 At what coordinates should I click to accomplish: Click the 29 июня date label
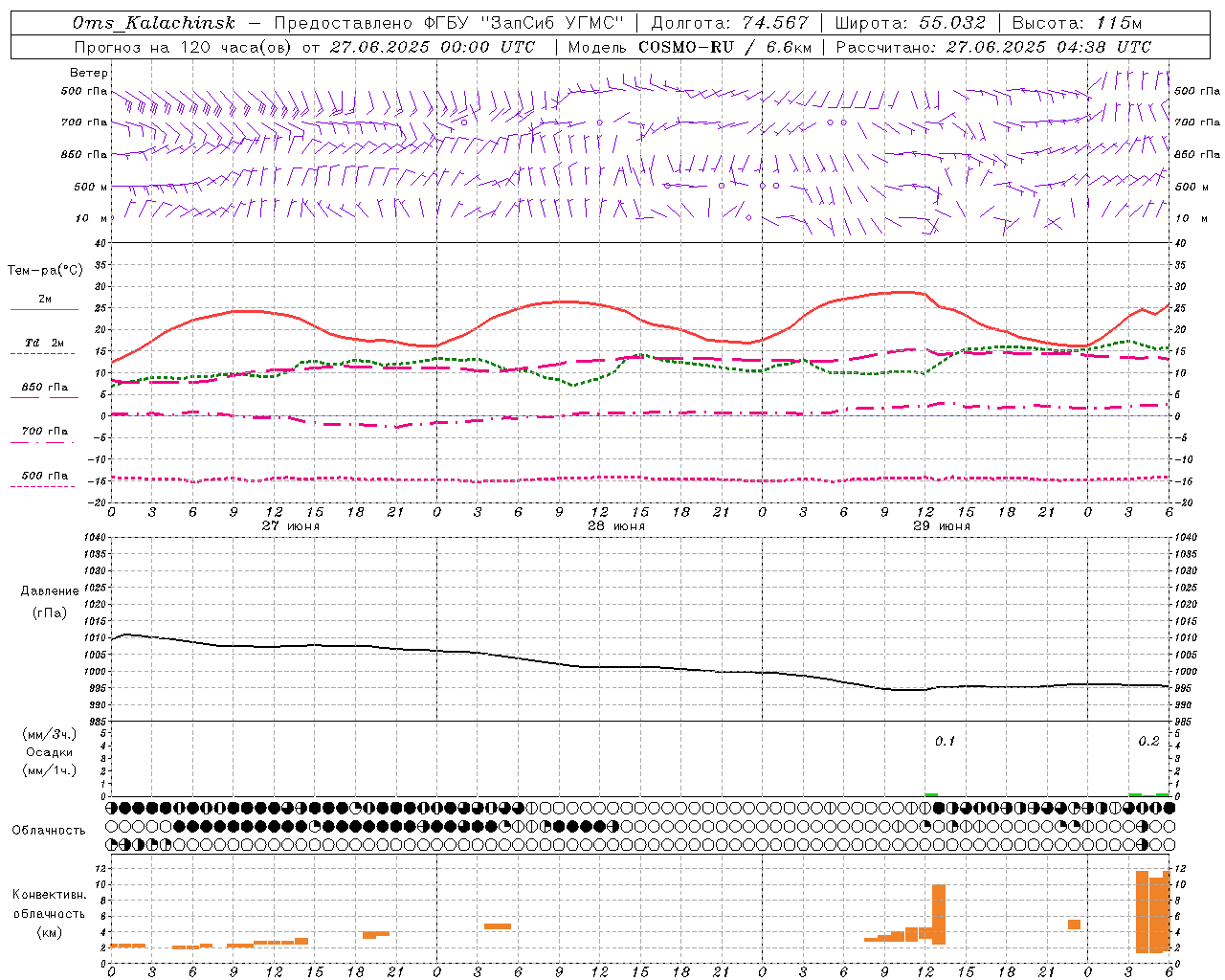pos(942,525)
